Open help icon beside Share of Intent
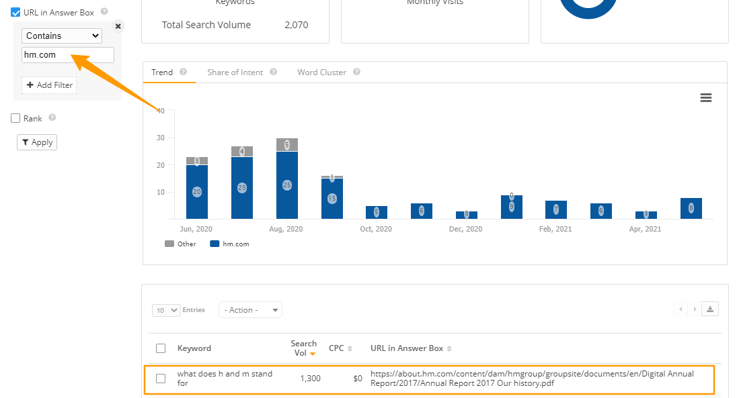737x398 pixels. (273, 72)
